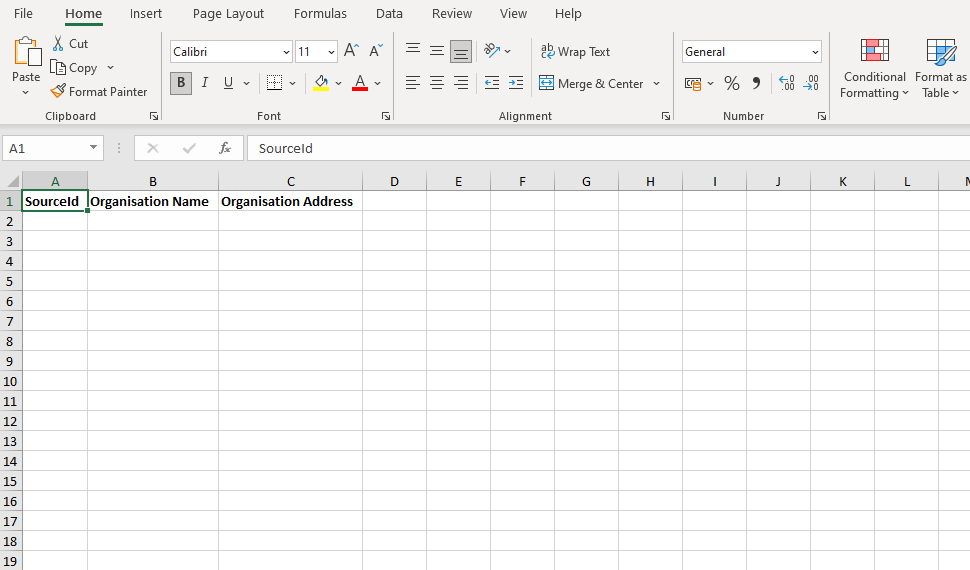
Task: Click the Increase Font Size icon
Action: pyautogui.click(x=350, y=51)
